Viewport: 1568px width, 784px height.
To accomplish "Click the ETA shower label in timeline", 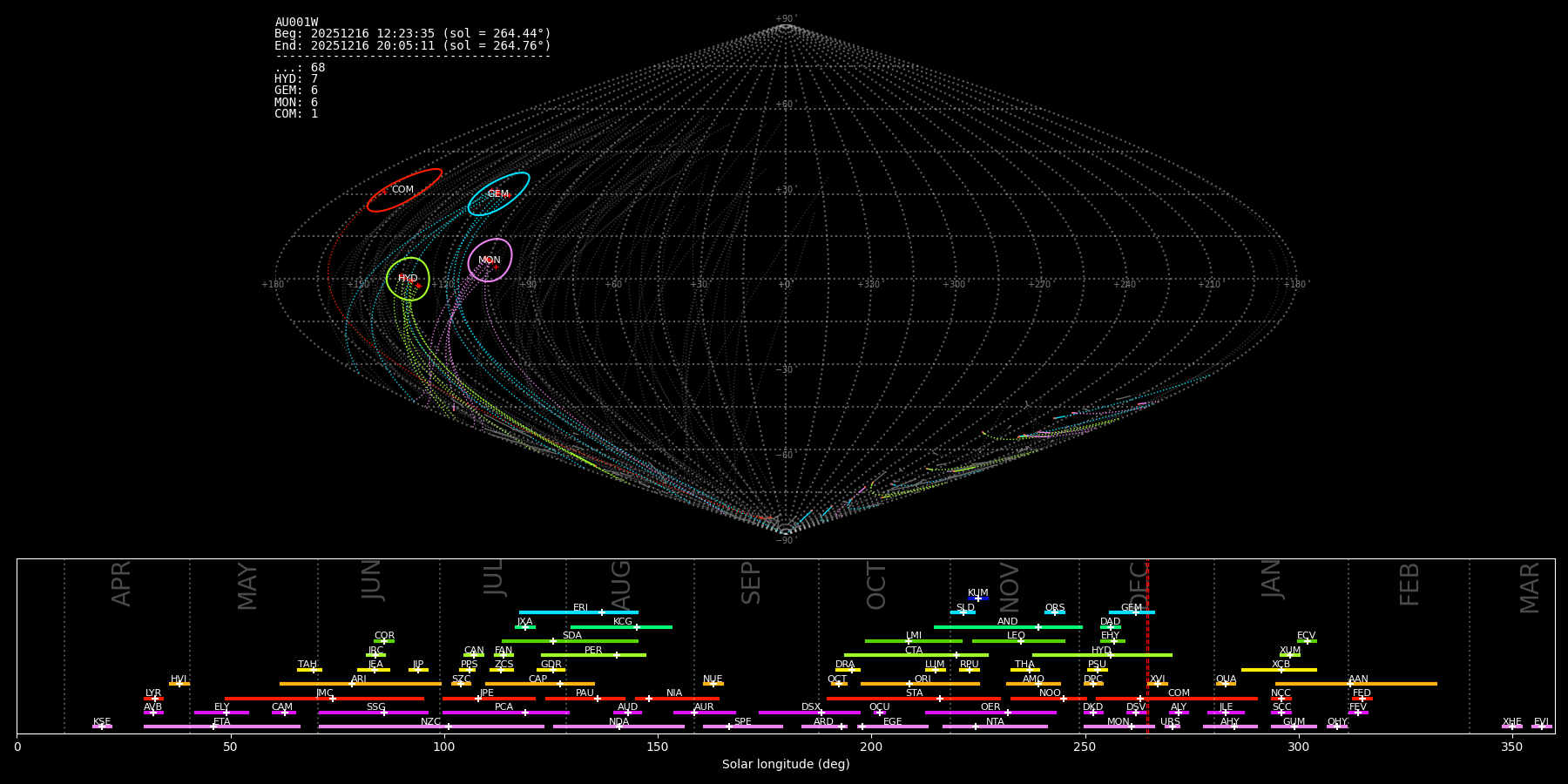I will coord(222,721).
